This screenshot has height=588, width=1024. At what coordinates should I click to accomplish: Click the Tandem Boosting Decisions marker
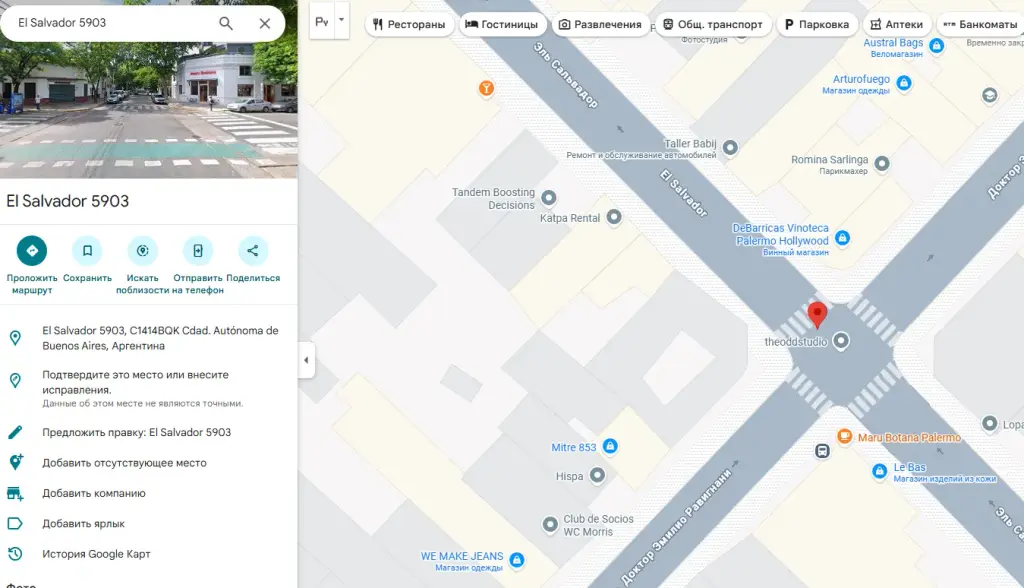[549, 197]
